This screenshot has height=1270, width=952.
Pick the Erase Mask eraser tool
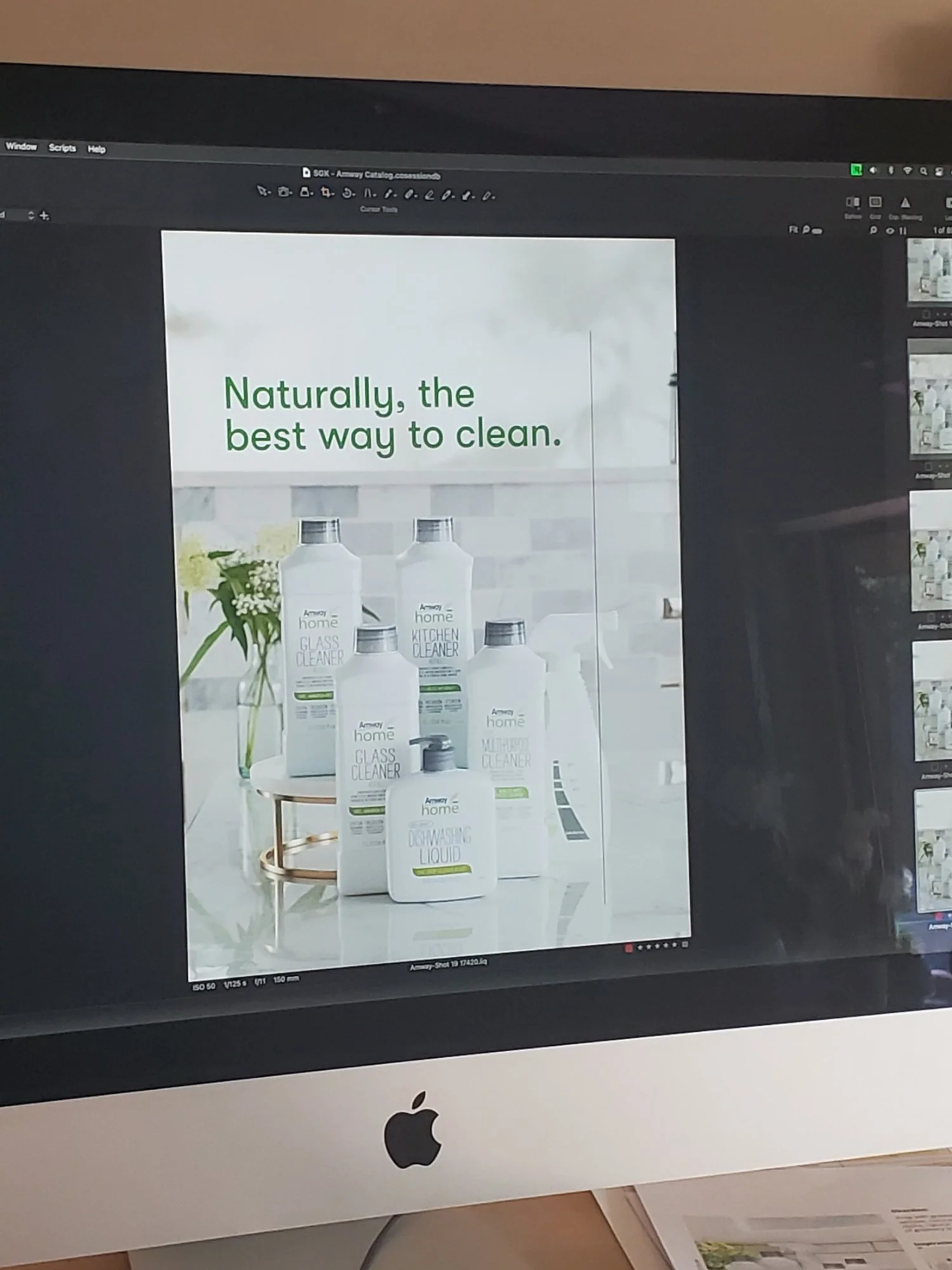click(430, 196)
